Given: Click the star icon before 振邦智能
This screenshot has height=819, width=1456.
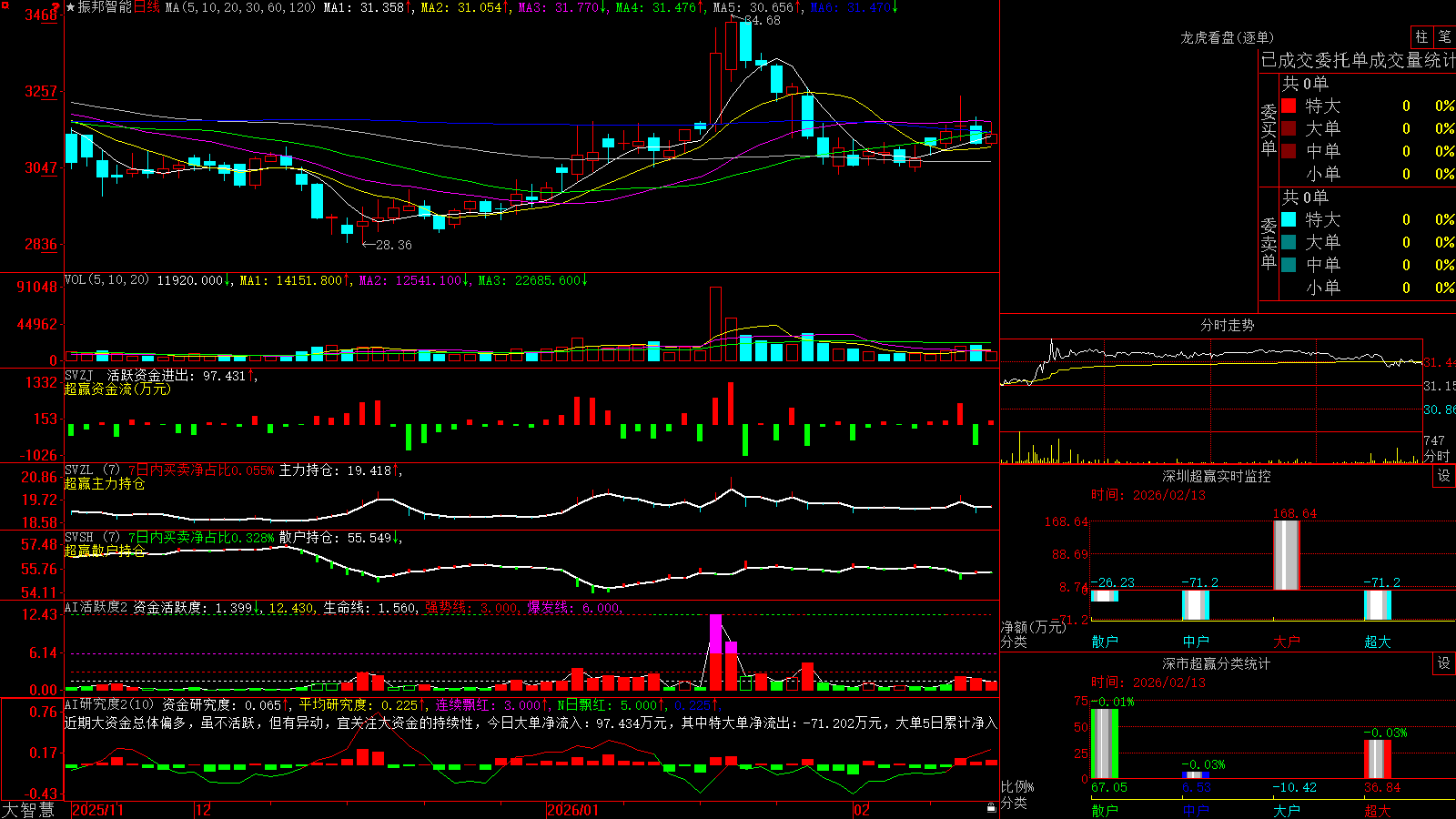Looking at the screenshot, I should click(x=70, y=7).
